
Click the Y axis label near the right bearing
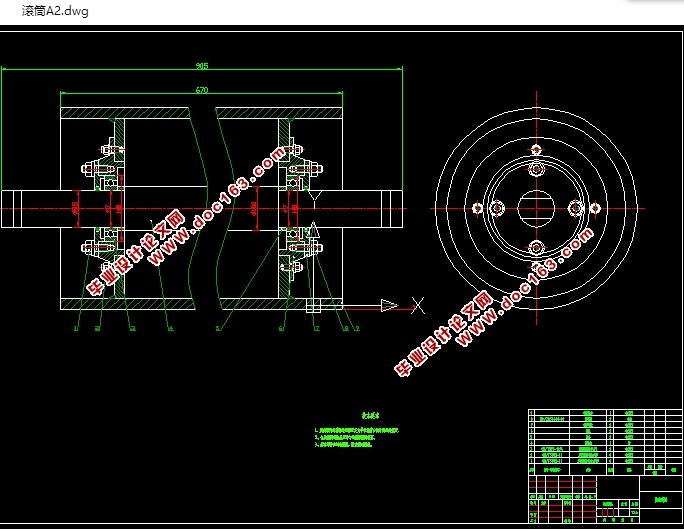(317, 197)
